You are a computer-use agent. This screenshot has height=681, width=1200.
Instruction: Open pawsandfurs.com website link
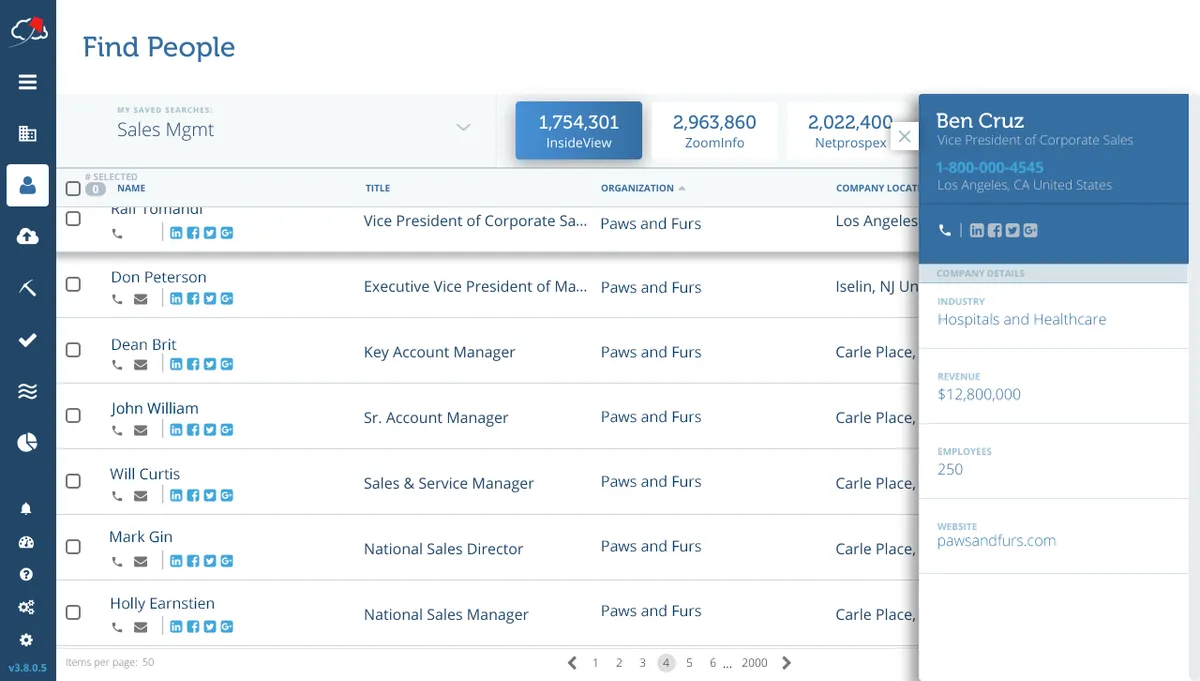coord(996,541)
